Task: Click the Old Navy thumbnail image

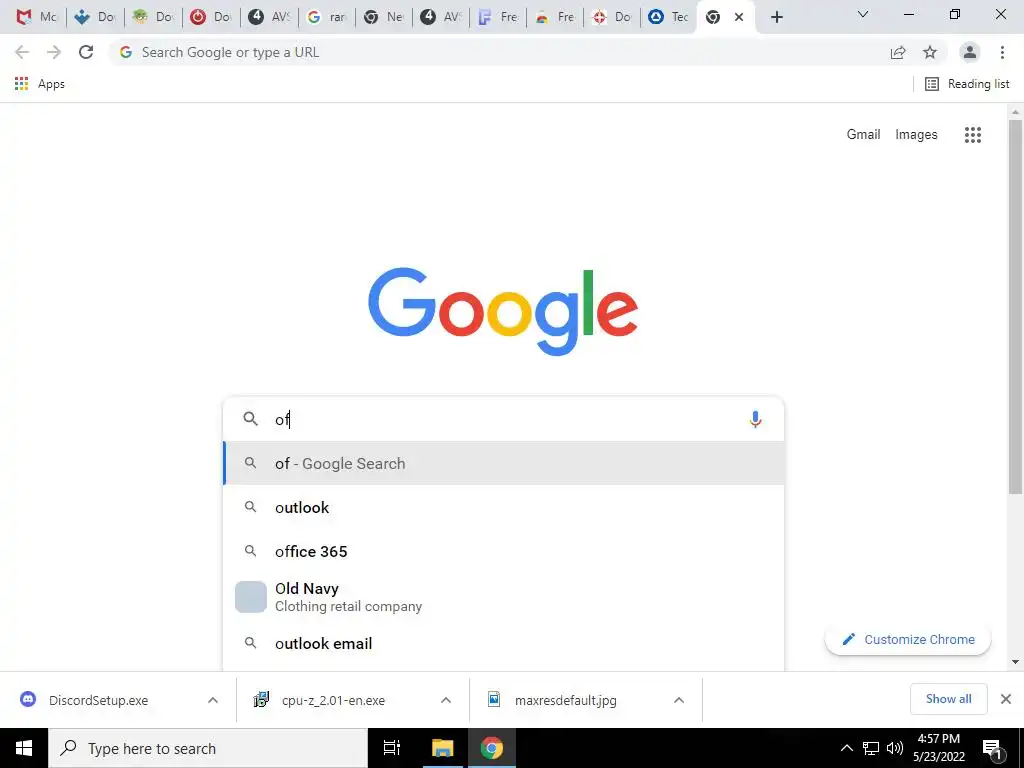Action: [251, 597]
